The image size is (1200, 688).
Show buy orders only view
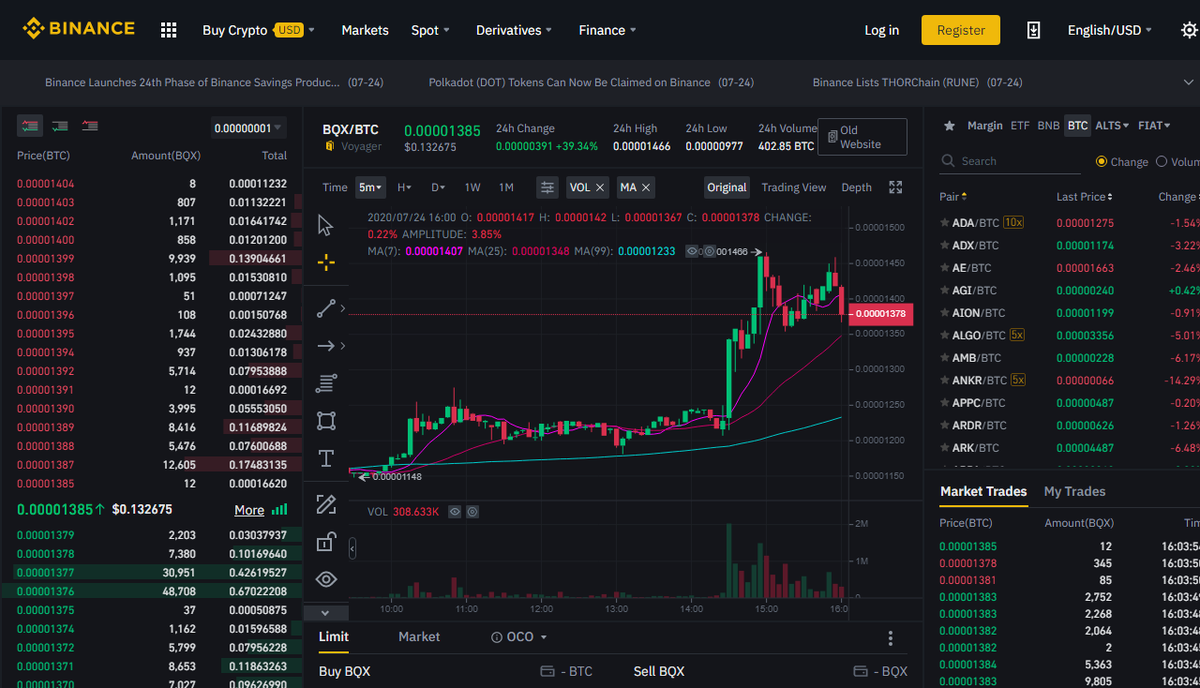point(60,126)
